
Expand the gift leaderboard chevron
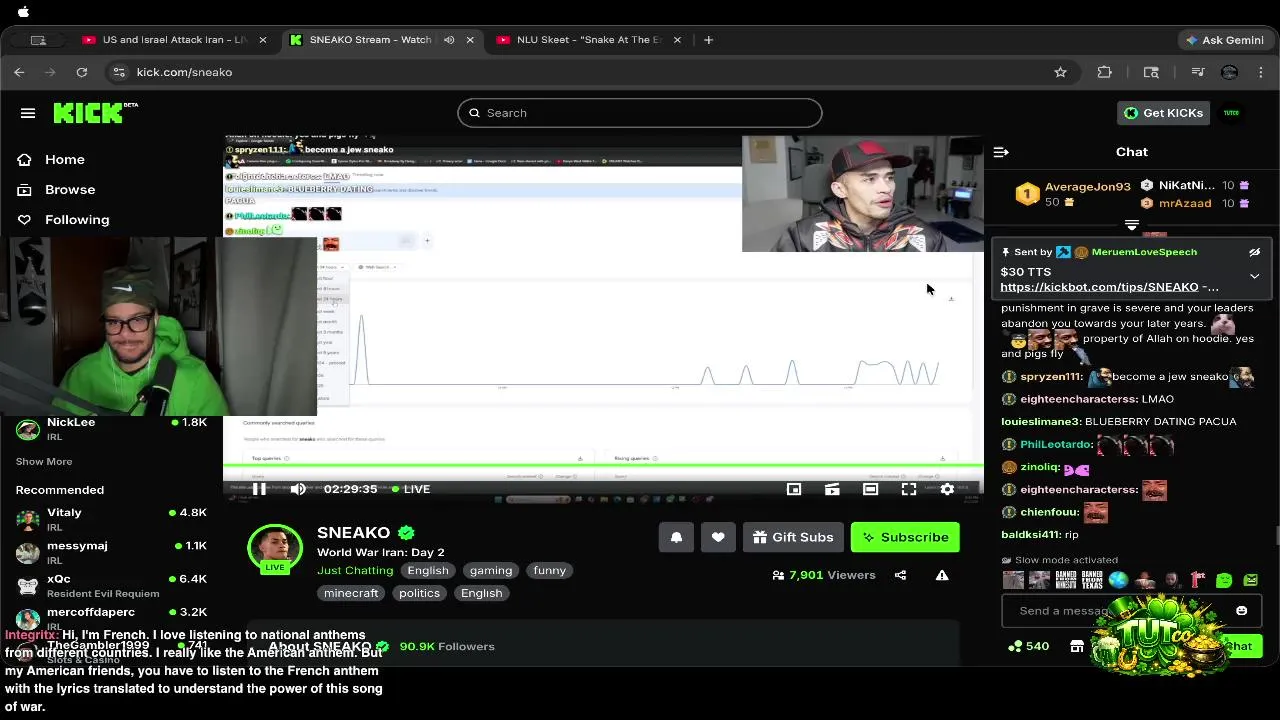pyautogui.click(x=1132, y=225)
